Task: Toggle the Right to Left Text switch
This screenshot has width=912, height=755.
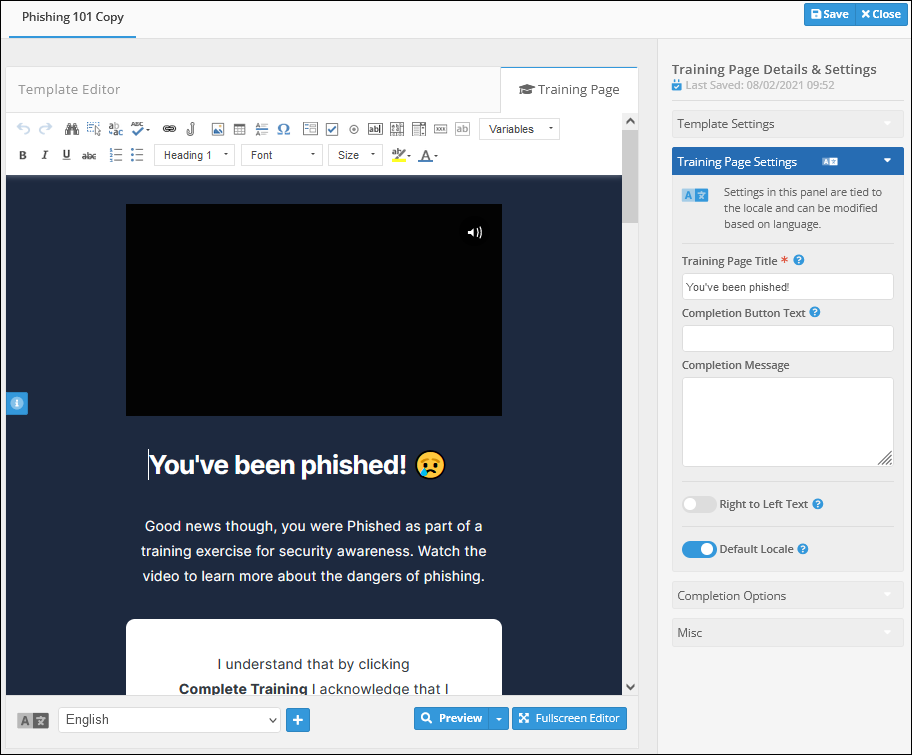Action: point(699,504)
